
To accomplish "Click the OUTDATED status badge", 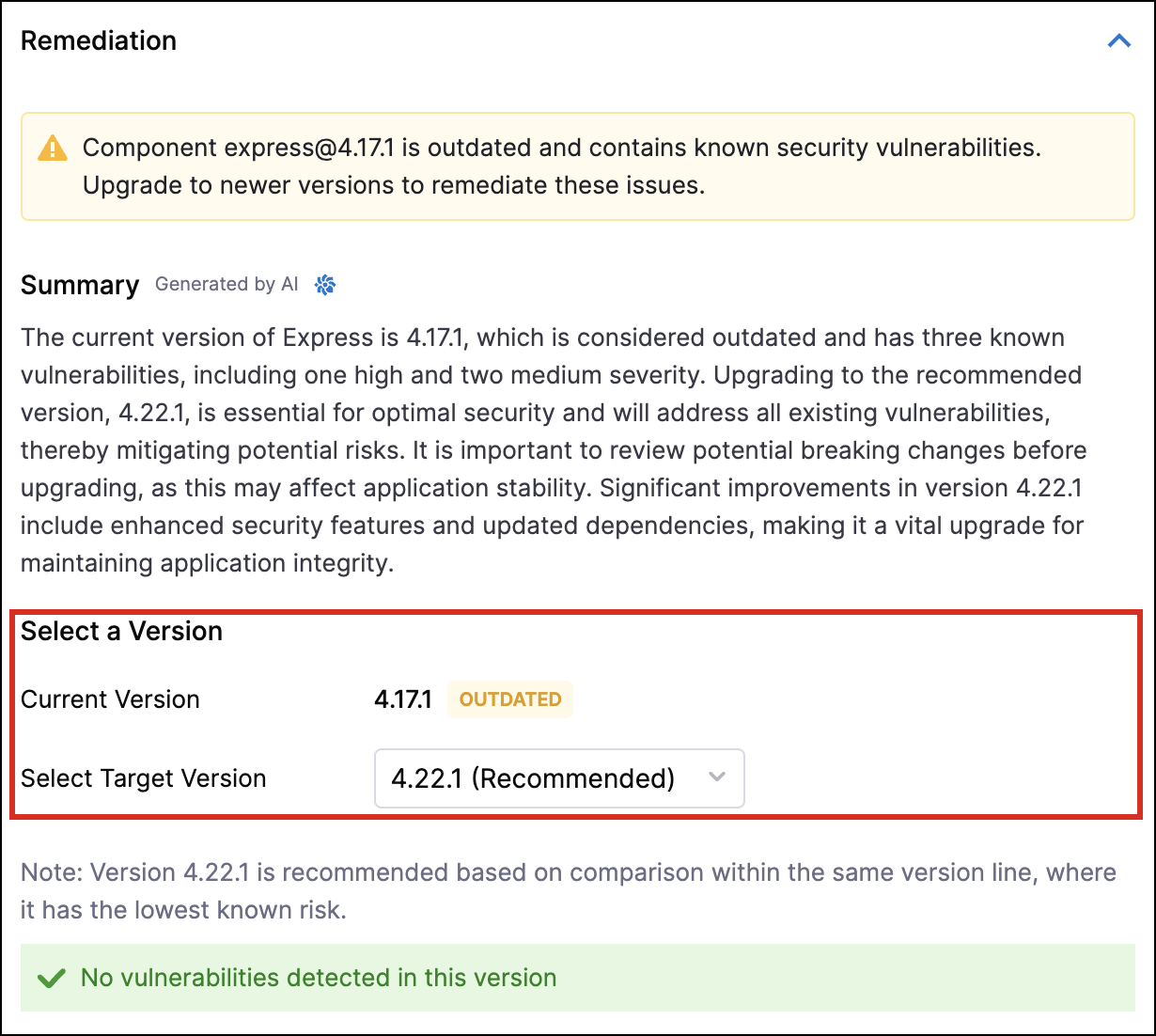I will coord(510,699).
